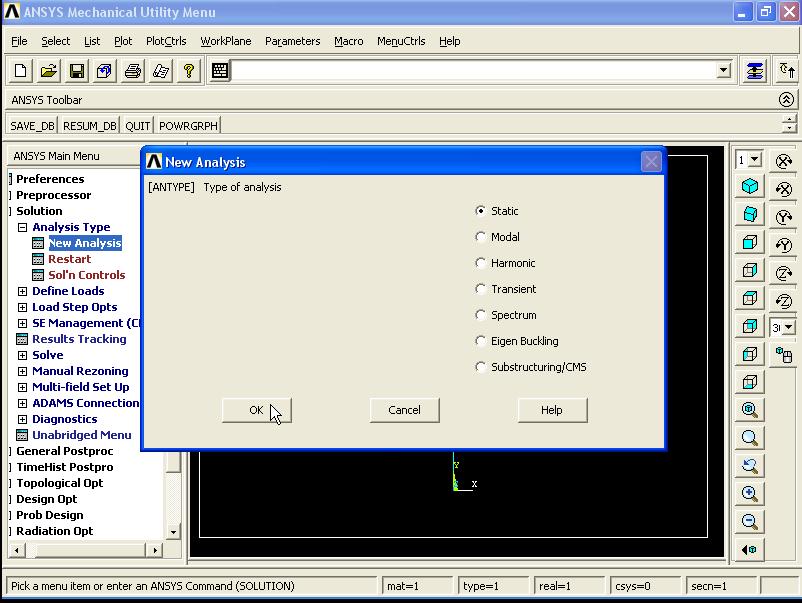Open the Pan-Zoom-Rotate toolbar icon
802x603 pixels.
(x=105, y=71)
